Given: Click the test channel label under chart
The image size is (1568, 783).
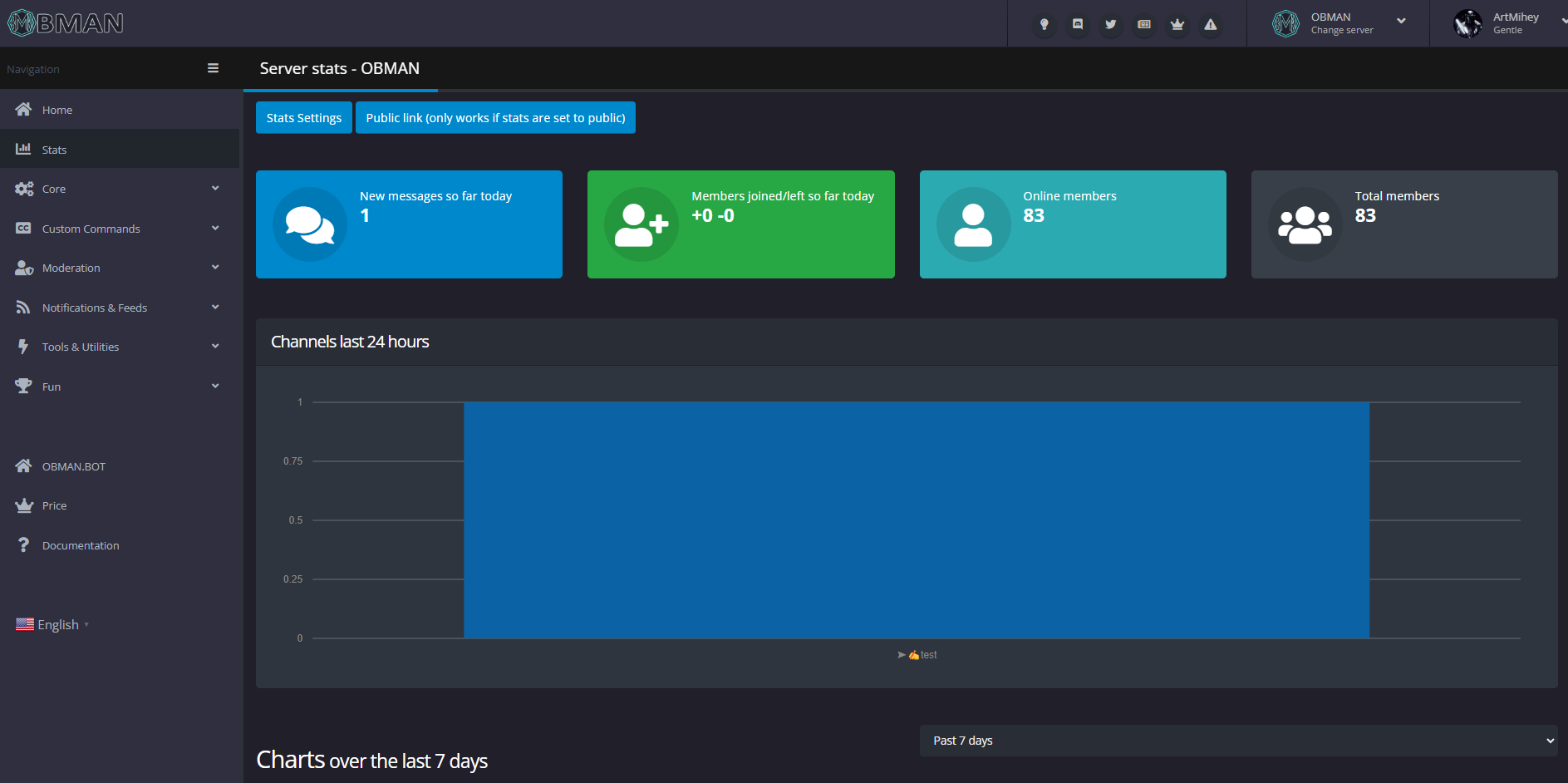Looking at the screenshot, I should click(x=917, y=655).
